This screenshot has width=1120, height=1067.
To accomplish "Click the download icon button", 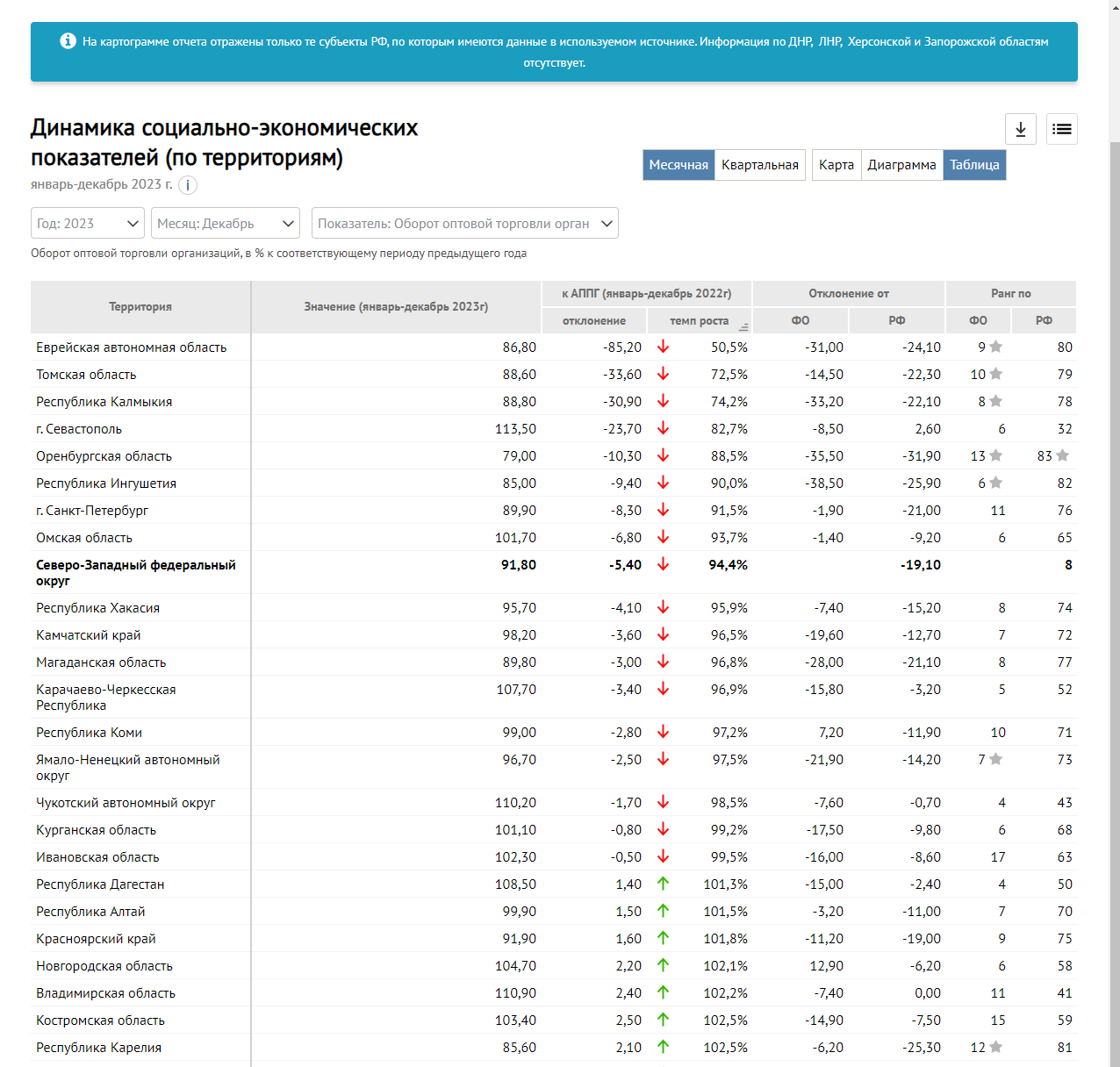I will pyautogui.click(x=1020, y=129).
